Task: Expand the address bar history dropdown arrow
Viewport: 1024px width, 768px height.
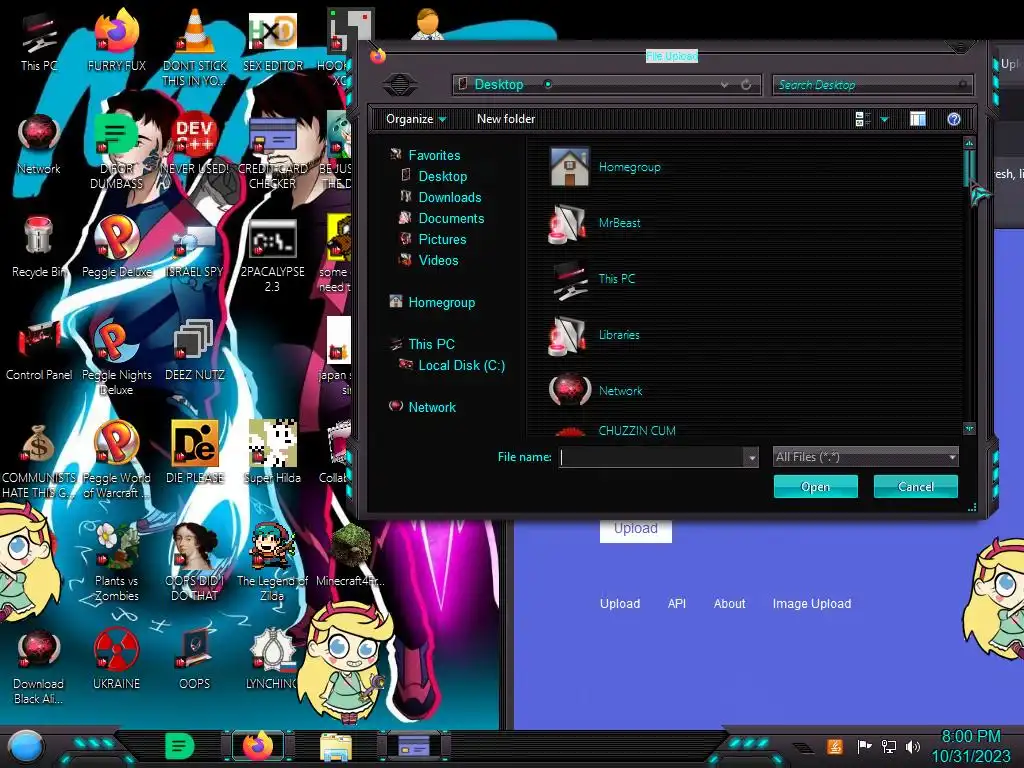Action: 724,85
